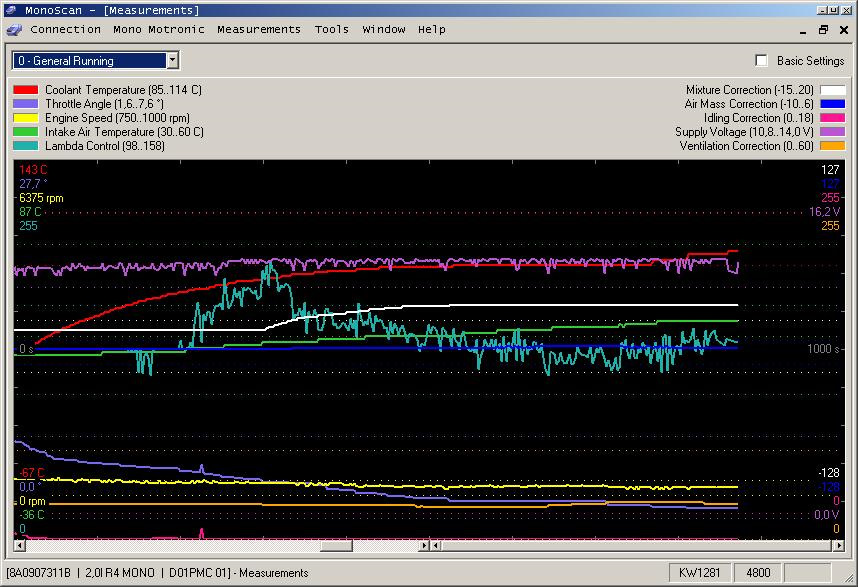This screenshot has width=858, height=587.
Task: Click the 'Air Mass Correction (-10..6)' label
Action: point(749,104)
